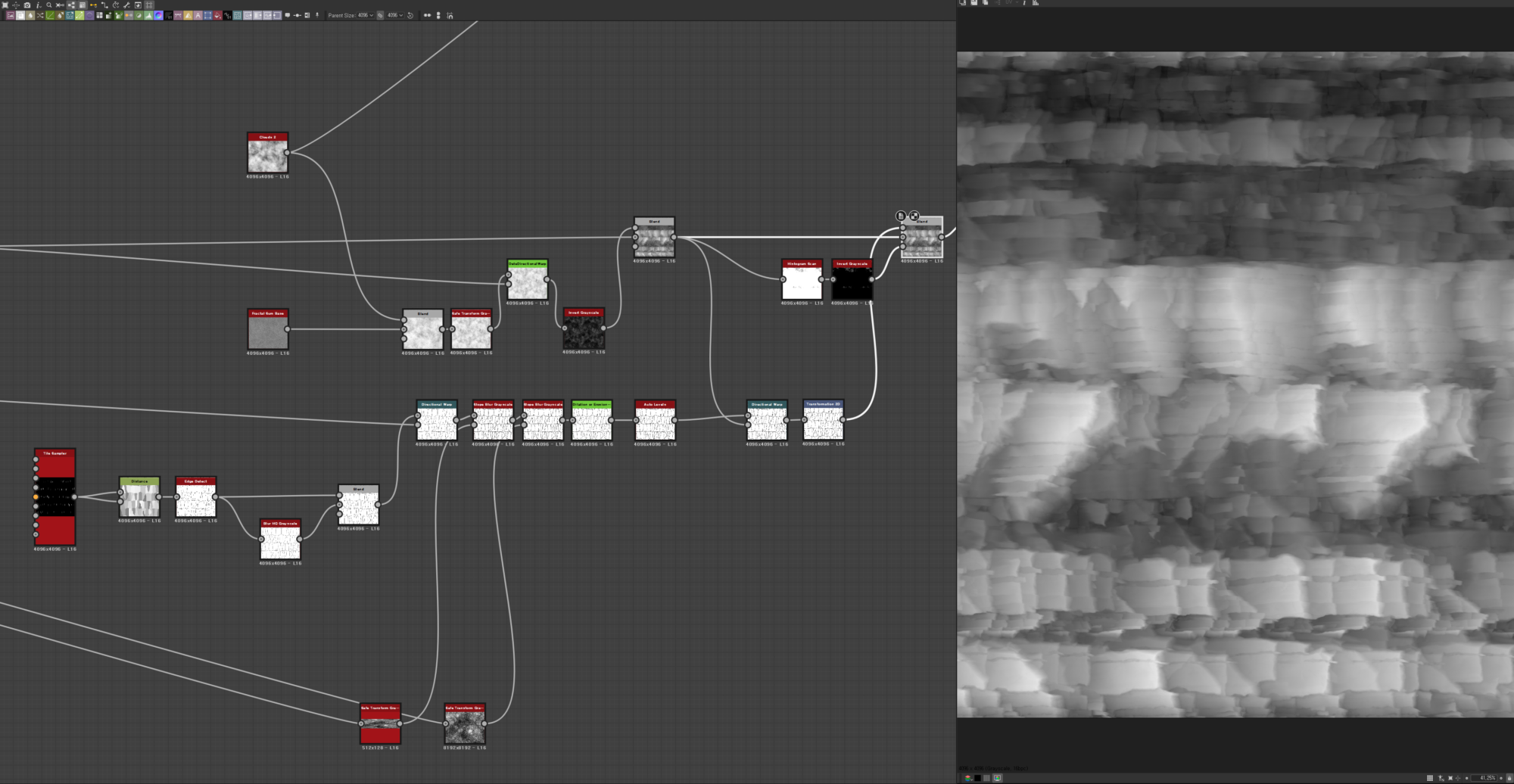Open the 2D view channel layers dropdown
Image resolution: width=1514 pixels, height=784 pixels.
point(967,777)
